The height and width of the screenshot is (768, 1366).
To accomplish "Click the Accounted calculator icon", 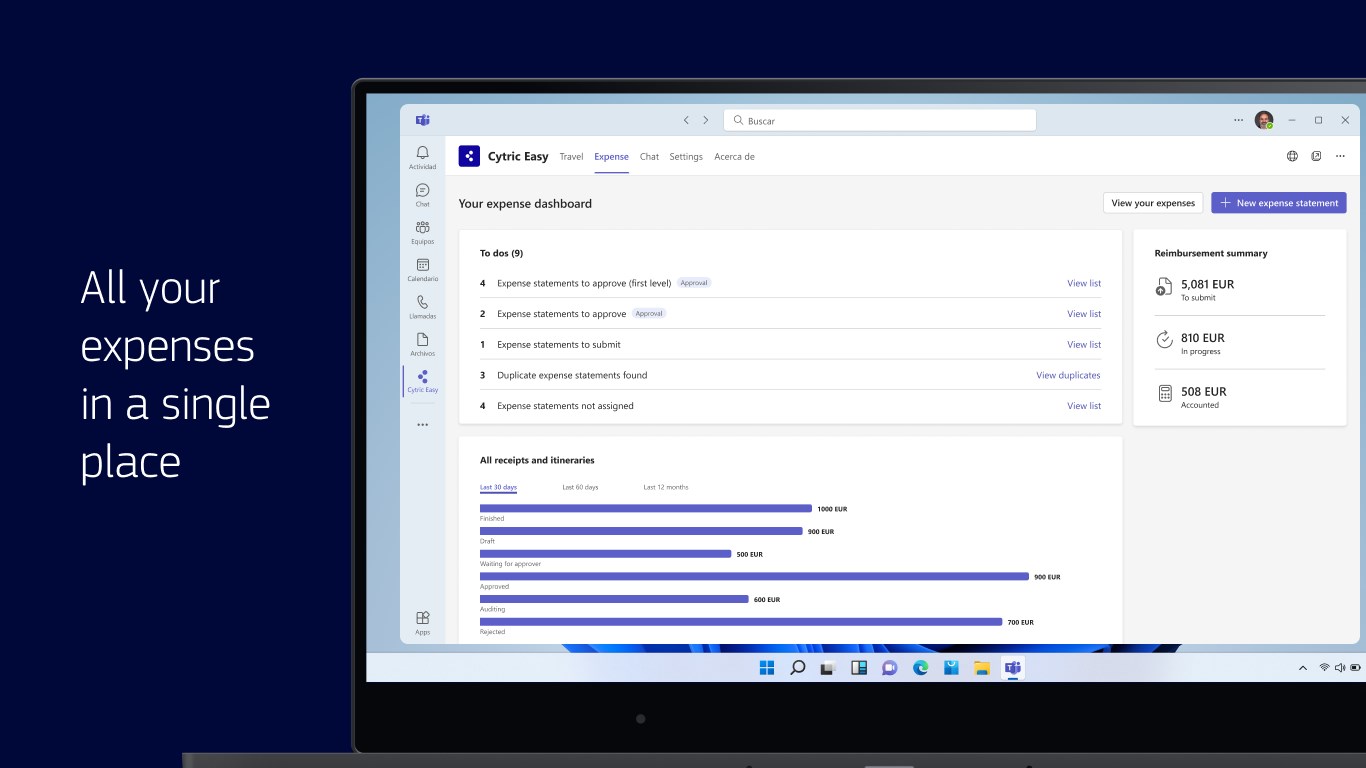I will coord(1164,394).
